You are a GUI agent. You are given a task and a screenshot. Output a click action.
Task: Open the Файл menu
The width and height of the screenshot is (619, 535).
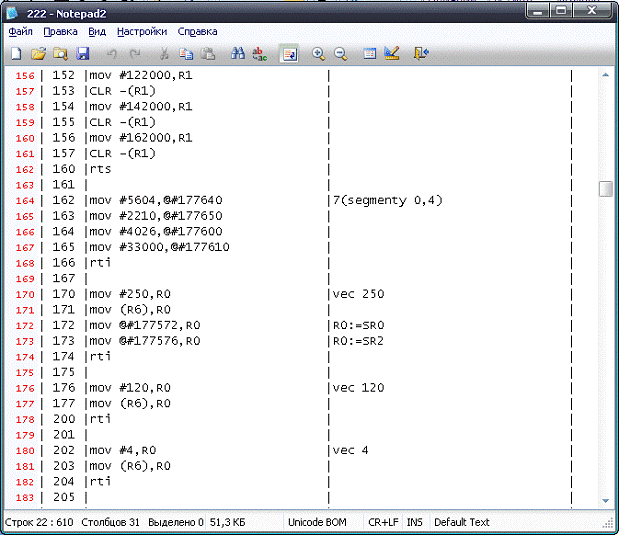(x=19, y=31)
